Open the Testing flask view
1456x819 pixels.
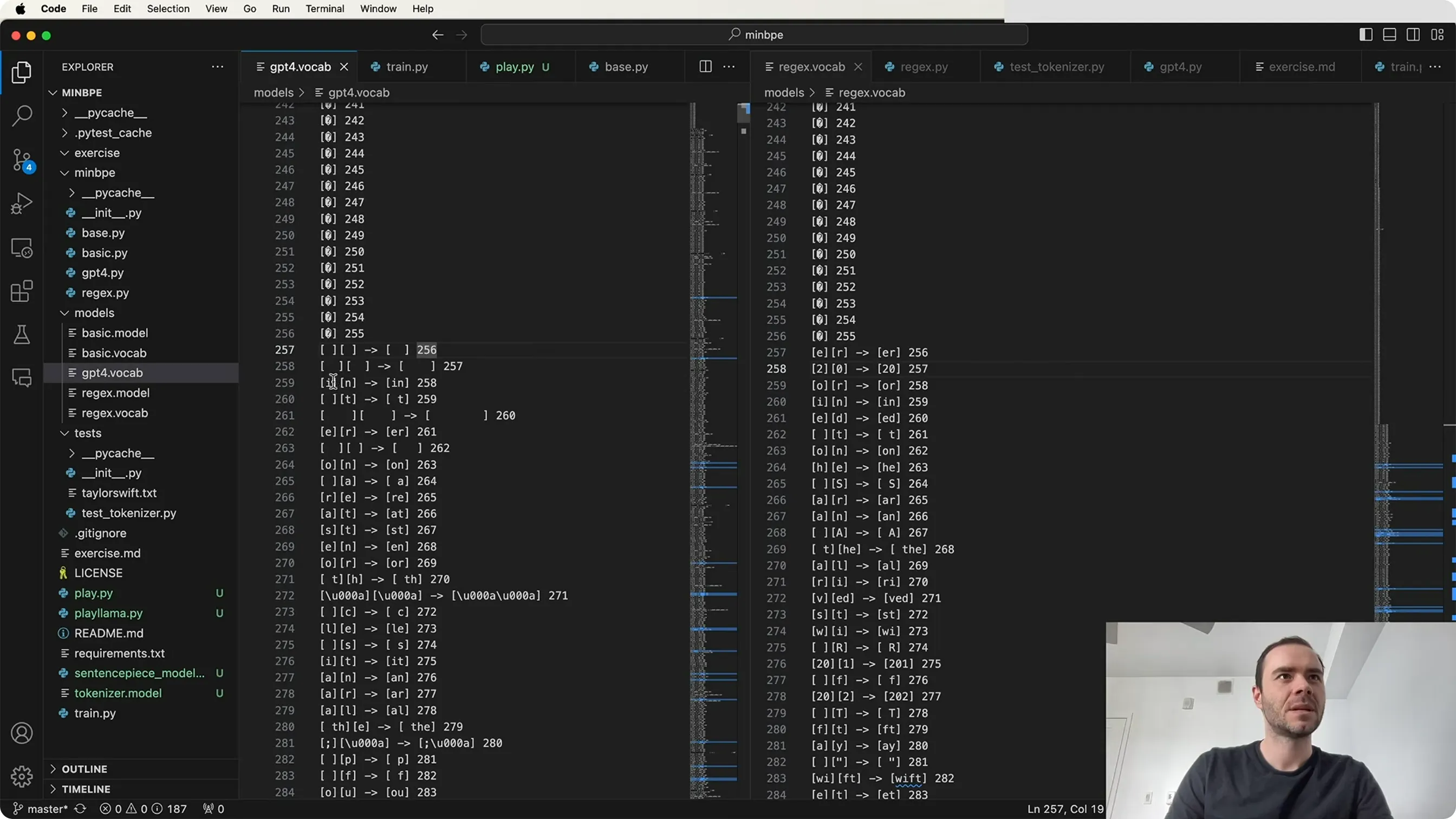click(22, 335)
